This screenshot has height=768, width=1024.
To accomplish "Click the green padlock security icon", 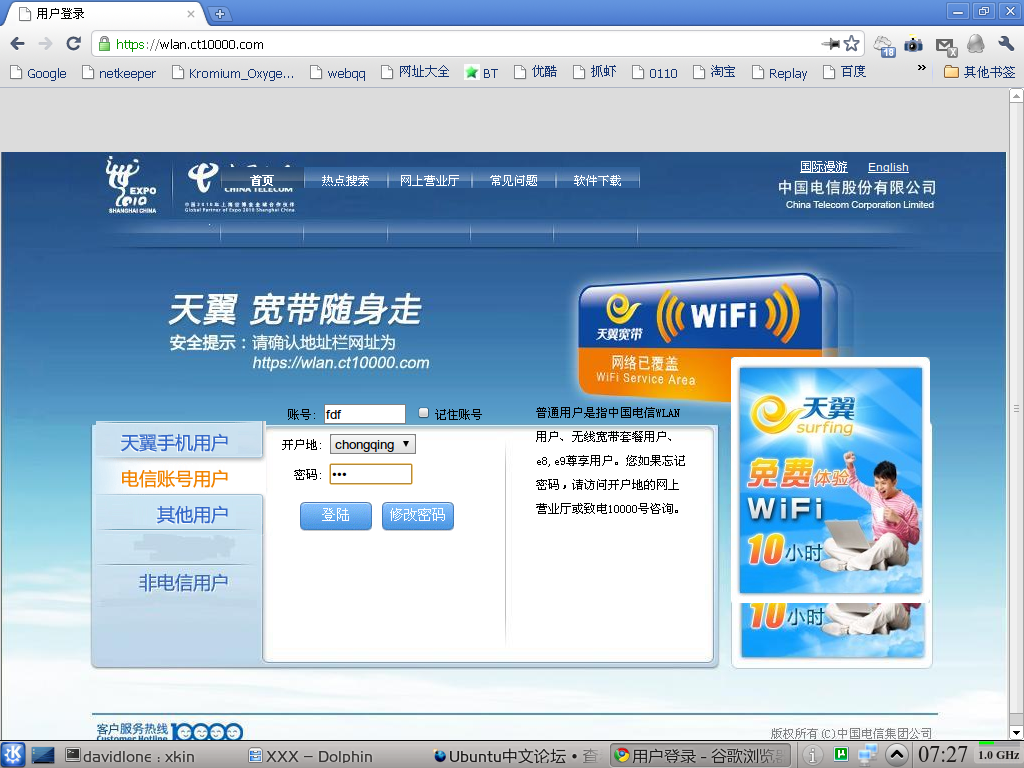I will point(104,44).
